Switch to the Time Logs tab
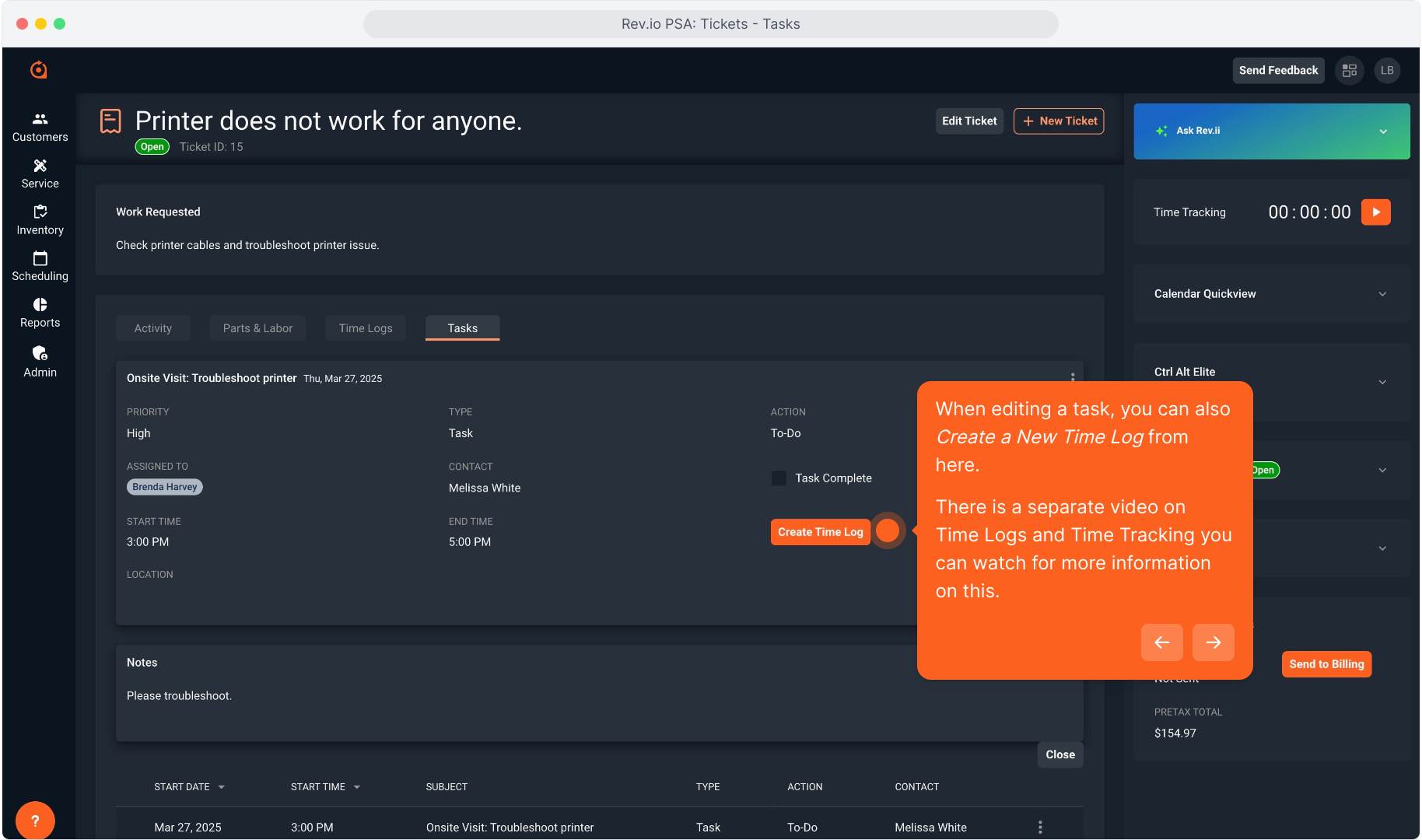The image size is (1422, 840). point(366,328)
